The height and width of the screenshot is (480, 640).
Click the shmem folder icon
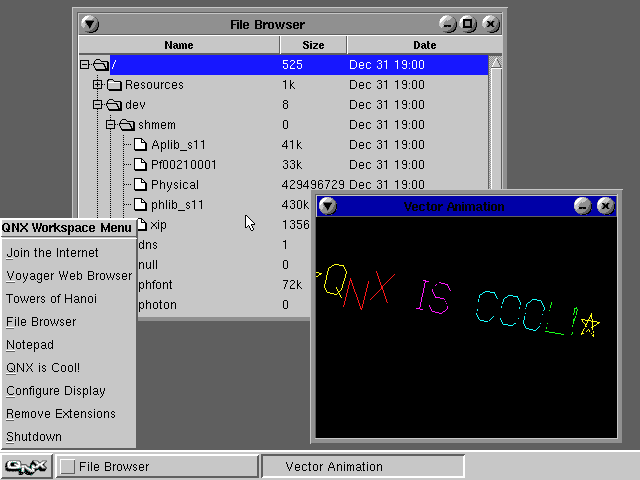(127, 125)
